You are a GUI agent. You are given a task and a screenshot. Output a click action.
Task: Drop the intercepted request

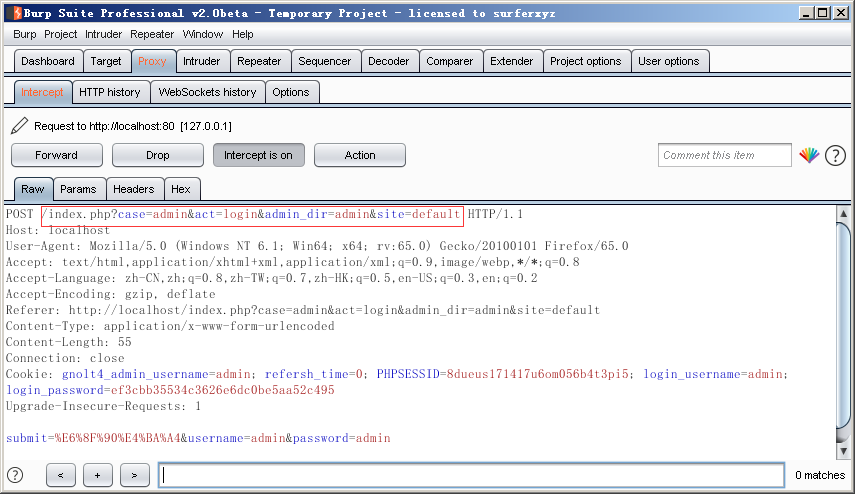point(158,155)
